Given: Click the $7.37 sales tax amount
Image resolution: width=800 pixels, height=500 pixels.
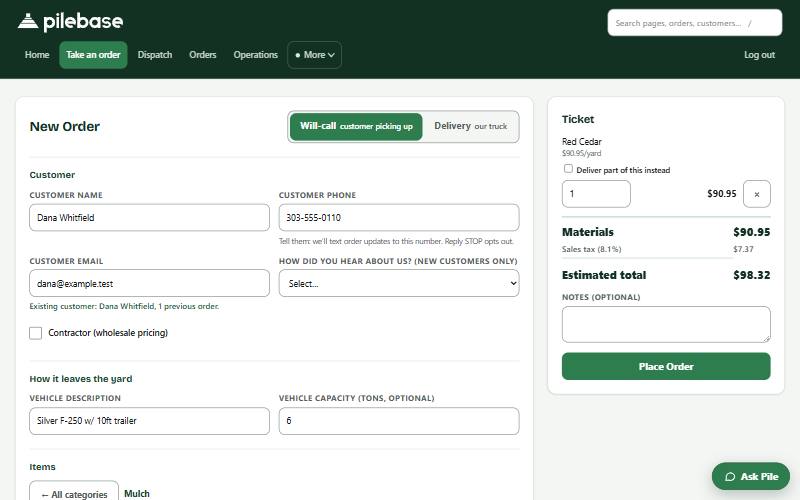Looking at the screenshot, I should click(x=743, y=249).
